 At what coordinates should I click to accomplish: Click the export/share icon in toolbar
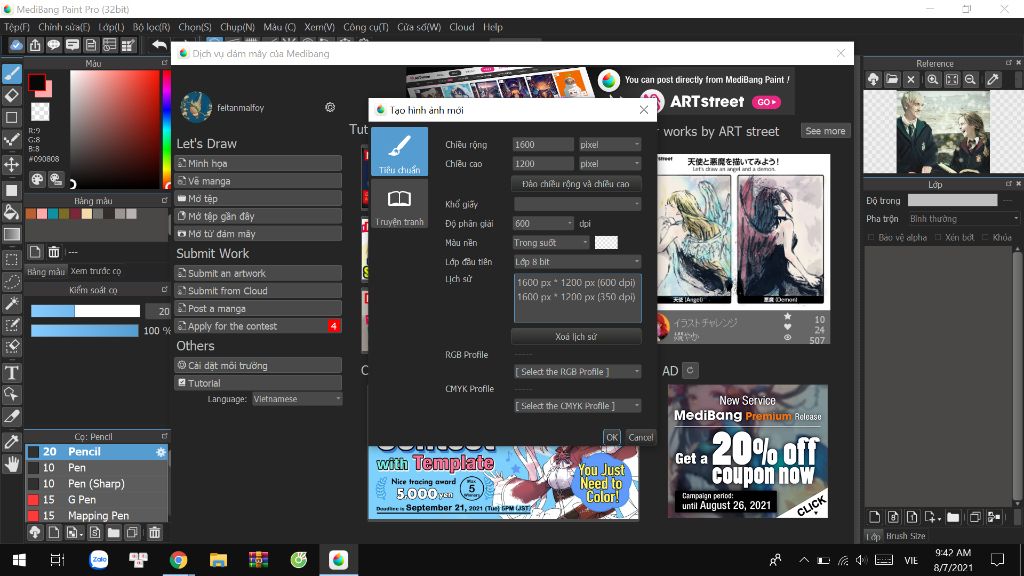(35, 44)
